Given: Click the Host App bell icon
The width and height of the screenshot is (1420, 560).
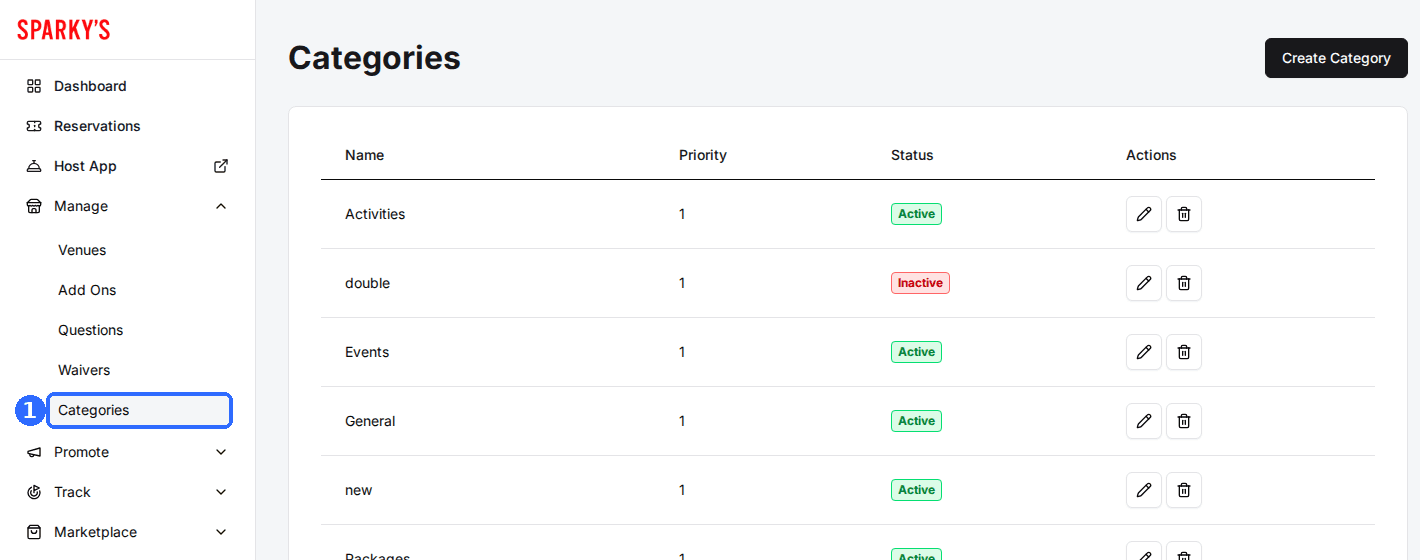Looking at the screenshot, I should pyautogui.click(x=34, y=166).
